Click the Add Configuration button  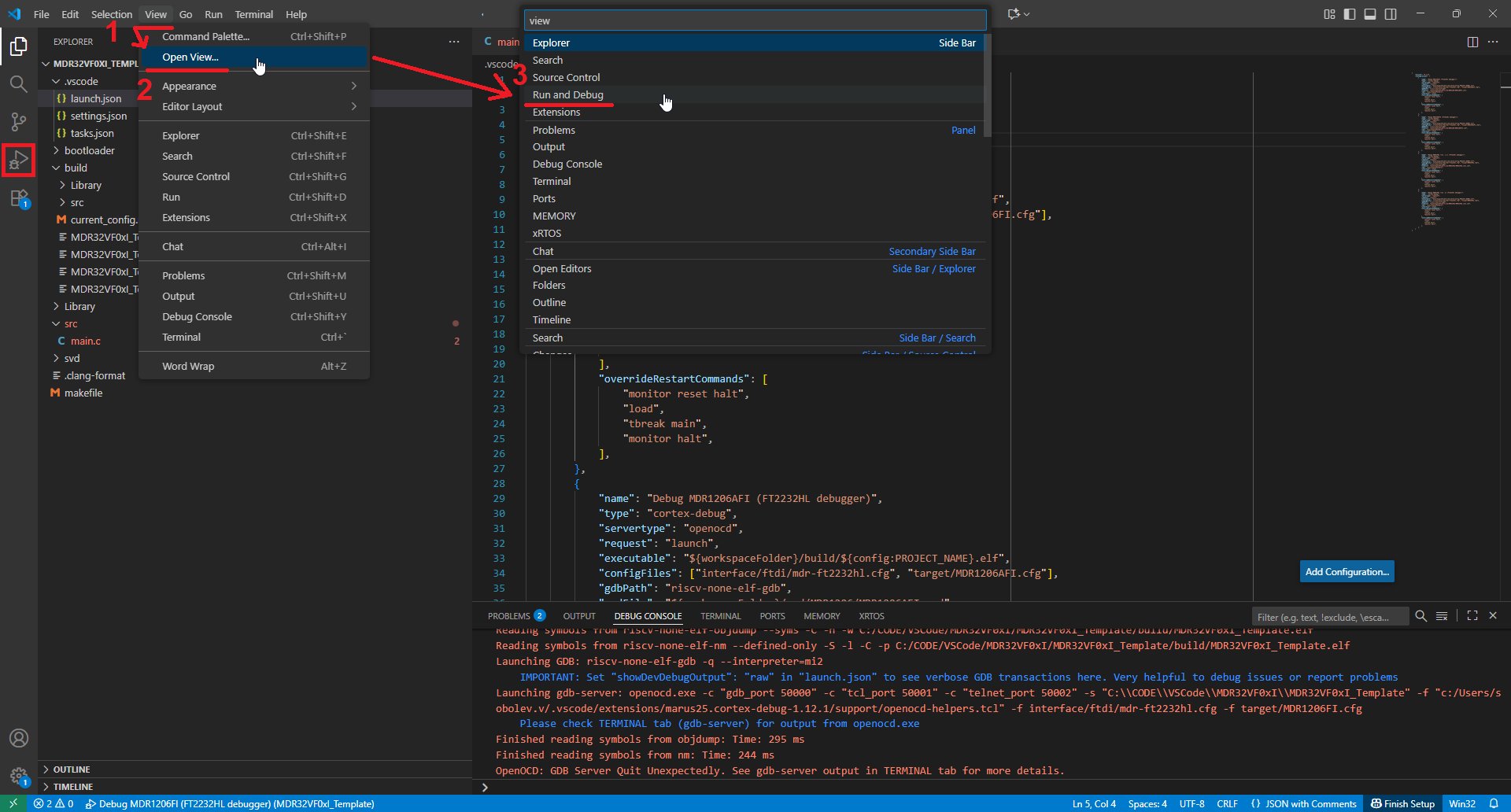[x=1347, y=571]
